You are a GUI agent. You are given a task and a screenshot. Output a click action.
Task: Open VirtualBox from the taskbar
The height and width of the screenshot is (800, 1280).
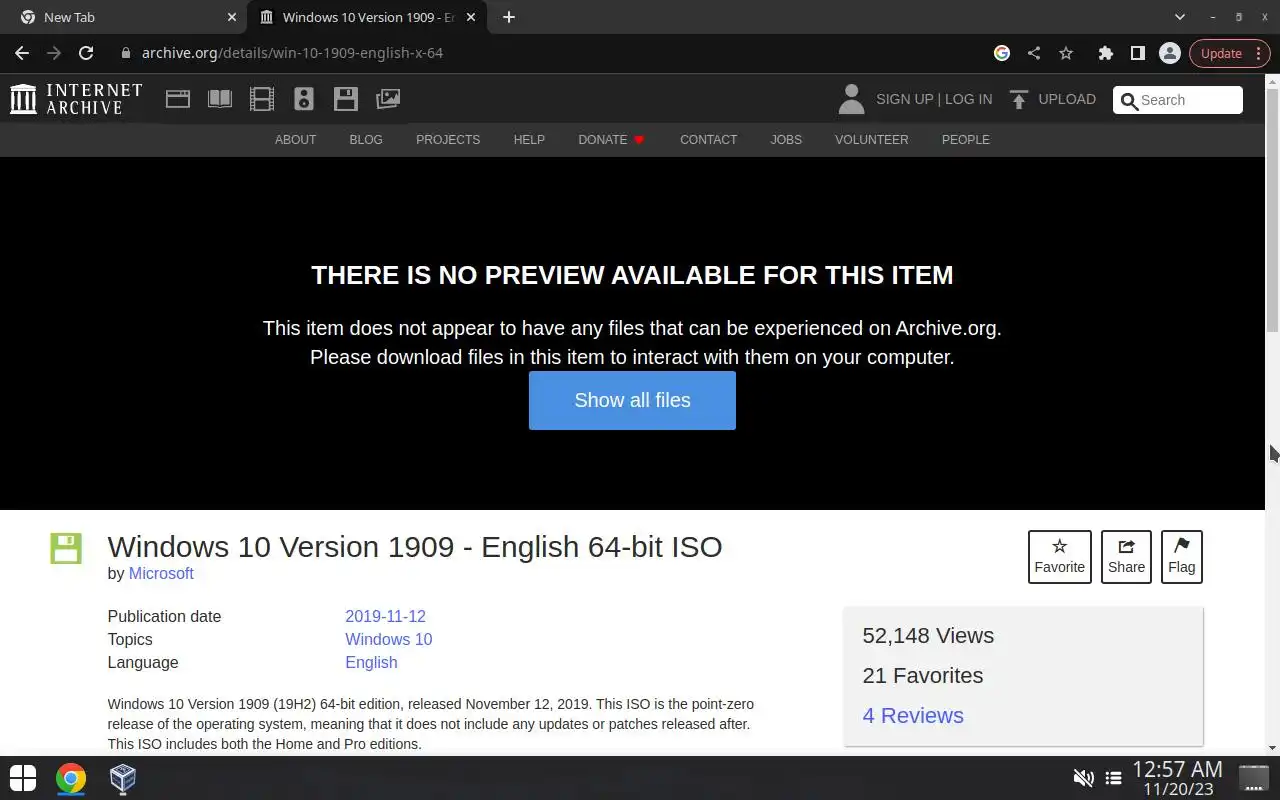pos(123,778)
